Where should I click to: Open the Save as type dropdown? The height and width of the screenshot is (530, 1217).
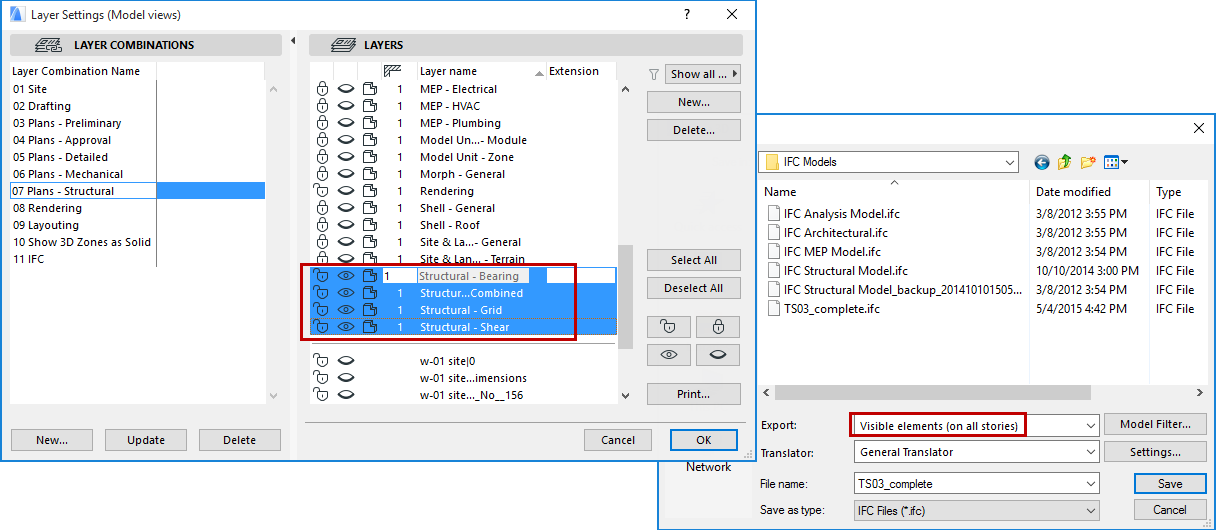(1090, 510)
